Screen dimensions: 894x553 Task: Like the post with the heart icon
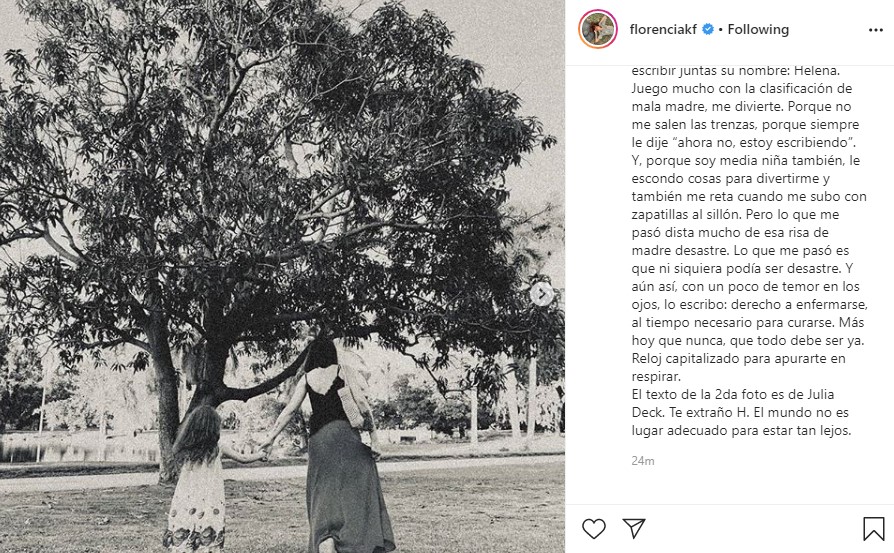(x=594, y=528)
